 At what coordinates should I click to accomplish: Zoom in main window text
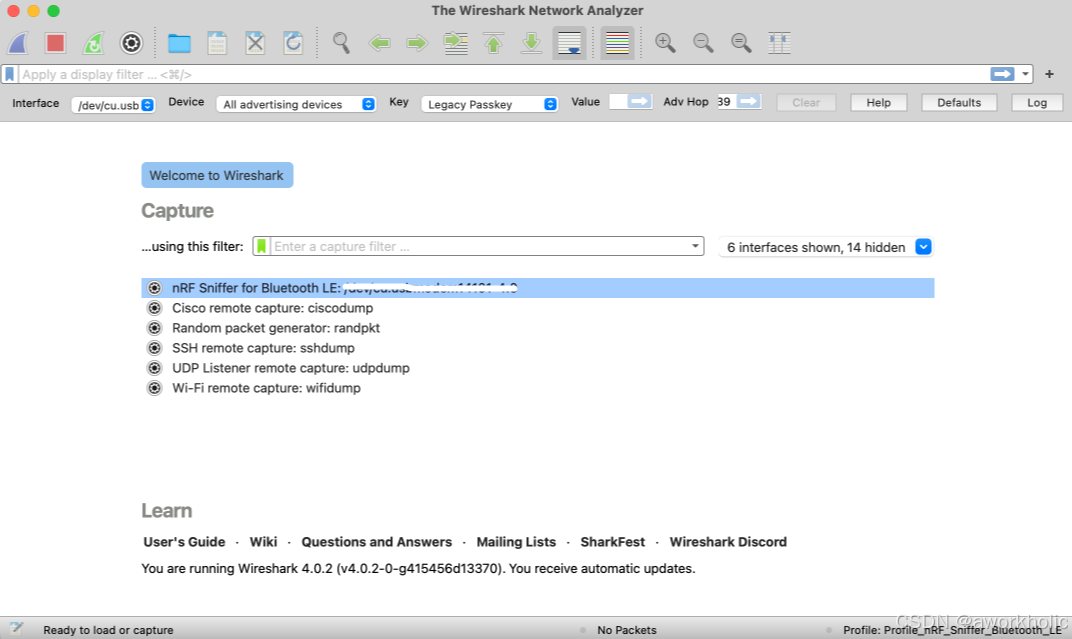pyautogui.click(x=665, y=43)
